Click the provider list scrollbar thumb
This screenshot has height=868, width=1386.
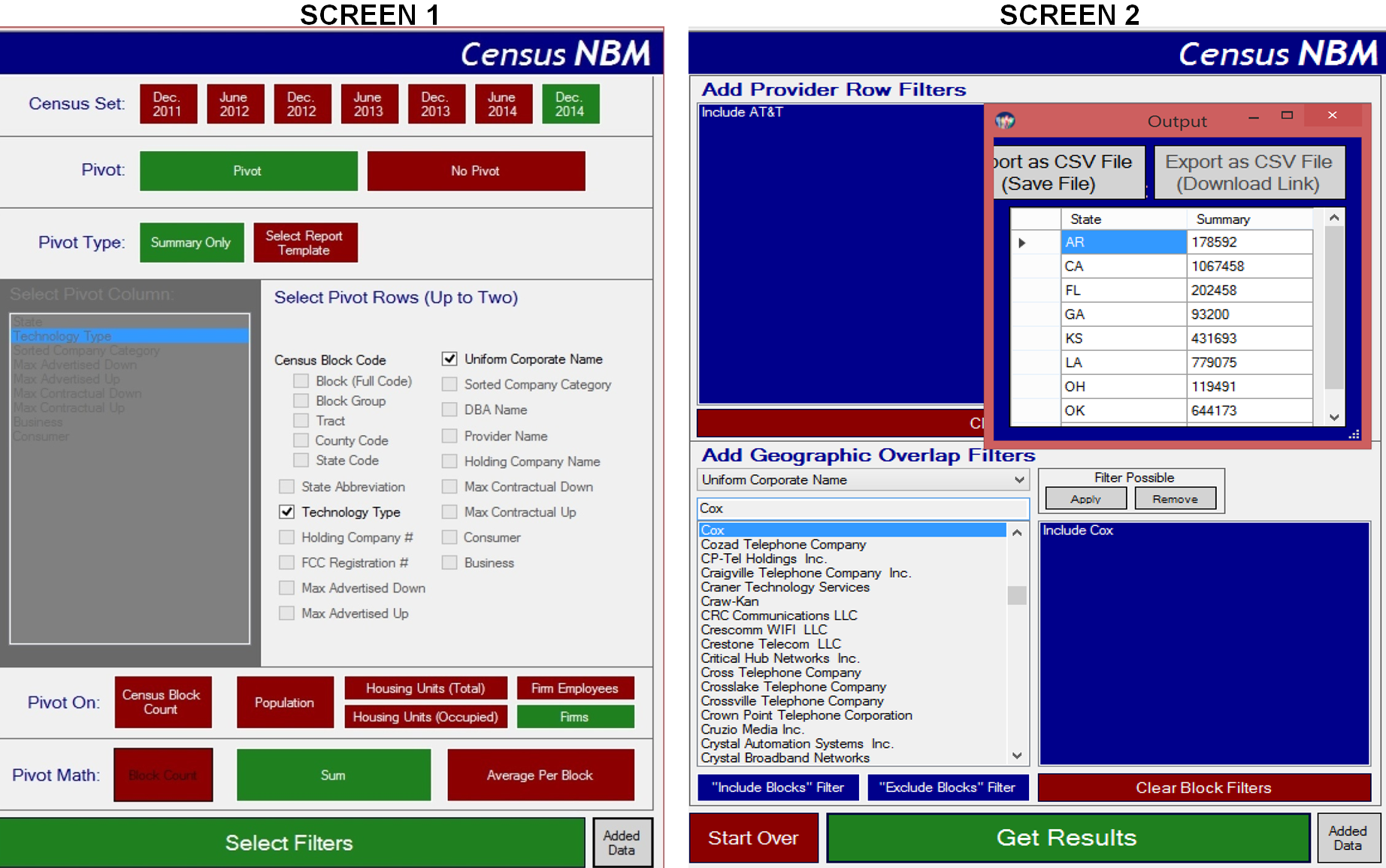[1017, 595]
